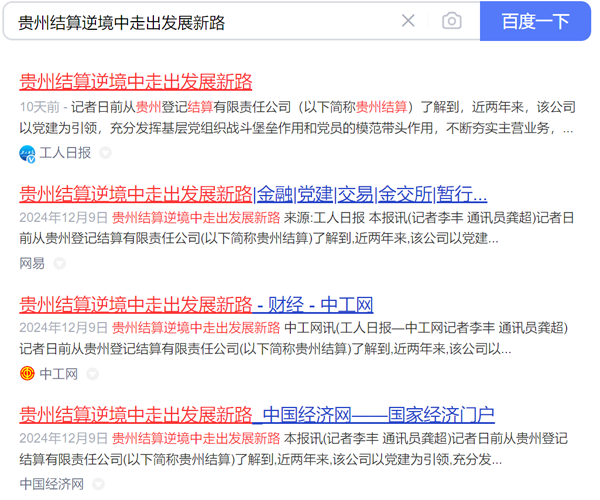Expand options icon beside 中工网 source

(92, 374)
